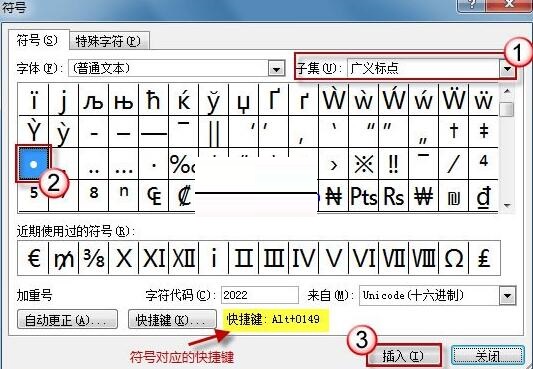Pick the recently used € symbol

(33, 258)
